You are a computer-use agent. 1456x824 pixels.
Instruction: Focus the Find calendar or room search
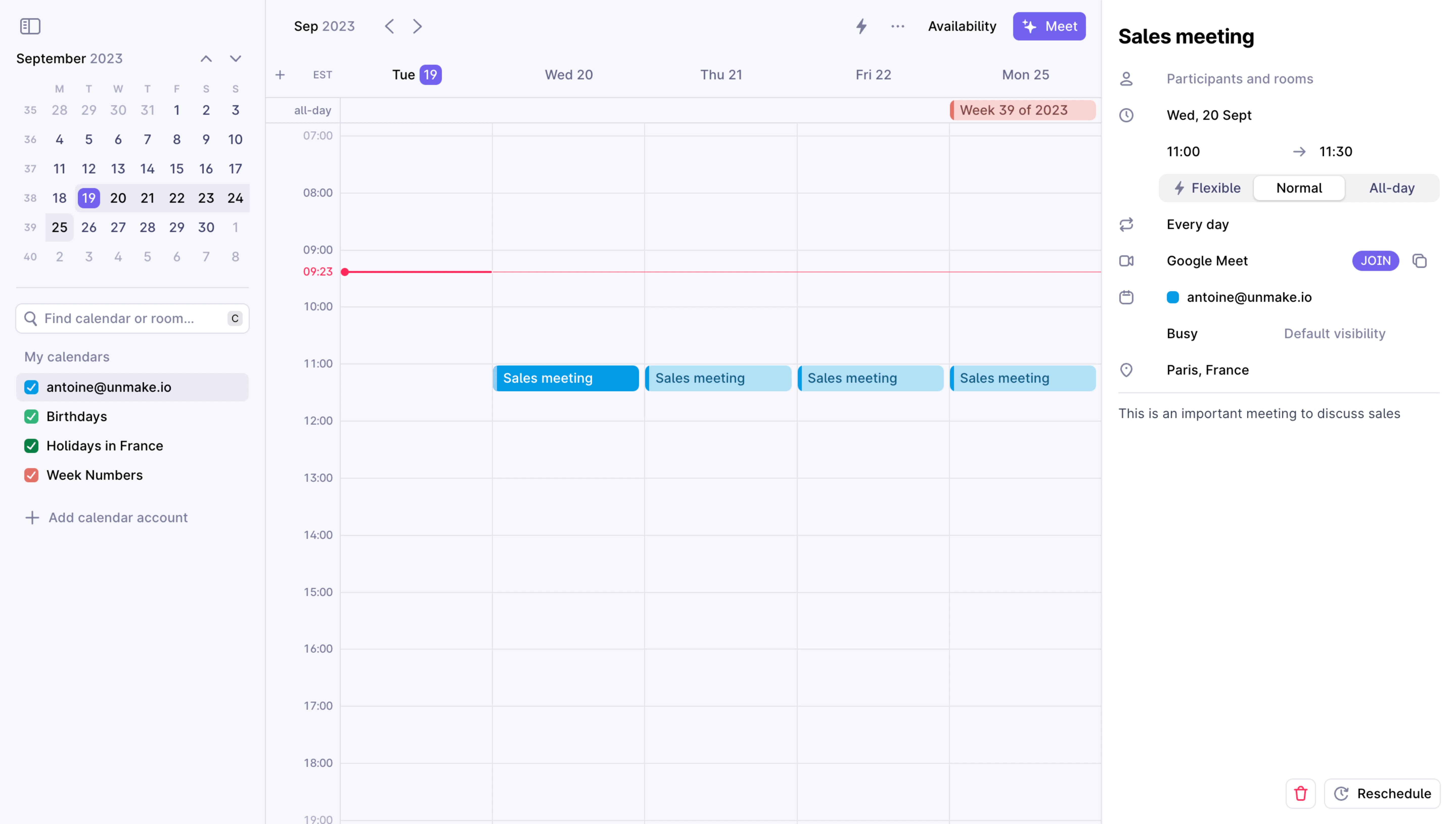tap(132, 319)
